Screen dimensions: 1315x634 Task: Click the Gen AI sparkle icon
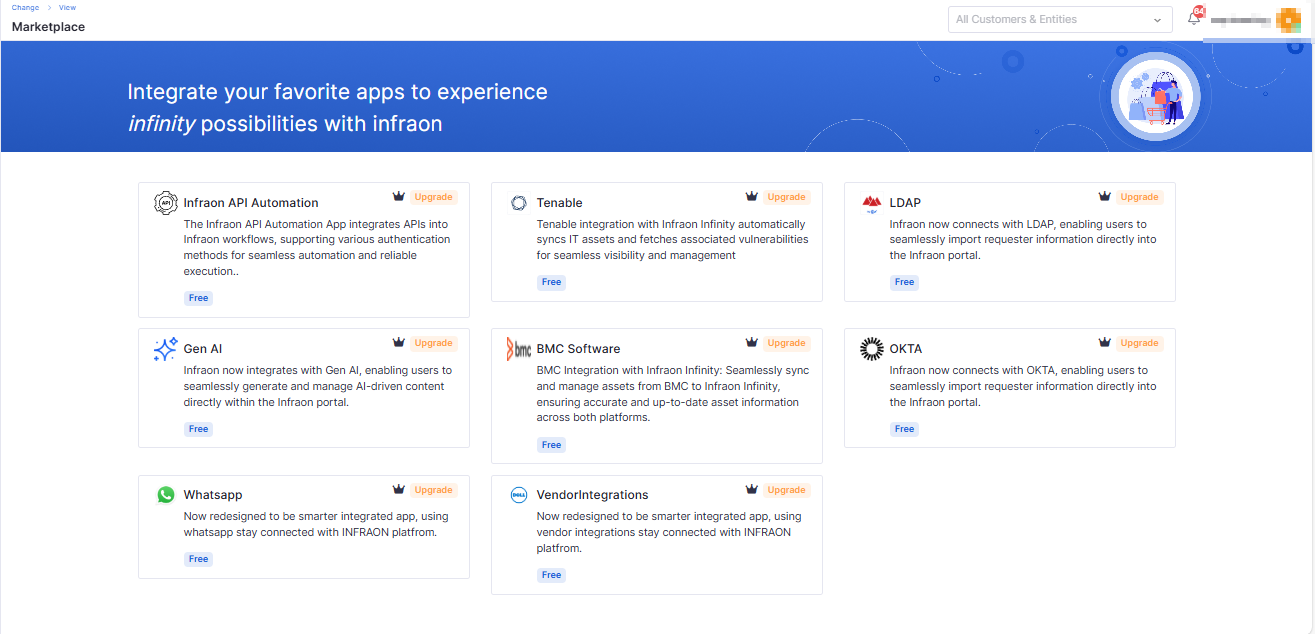point(165,349)
